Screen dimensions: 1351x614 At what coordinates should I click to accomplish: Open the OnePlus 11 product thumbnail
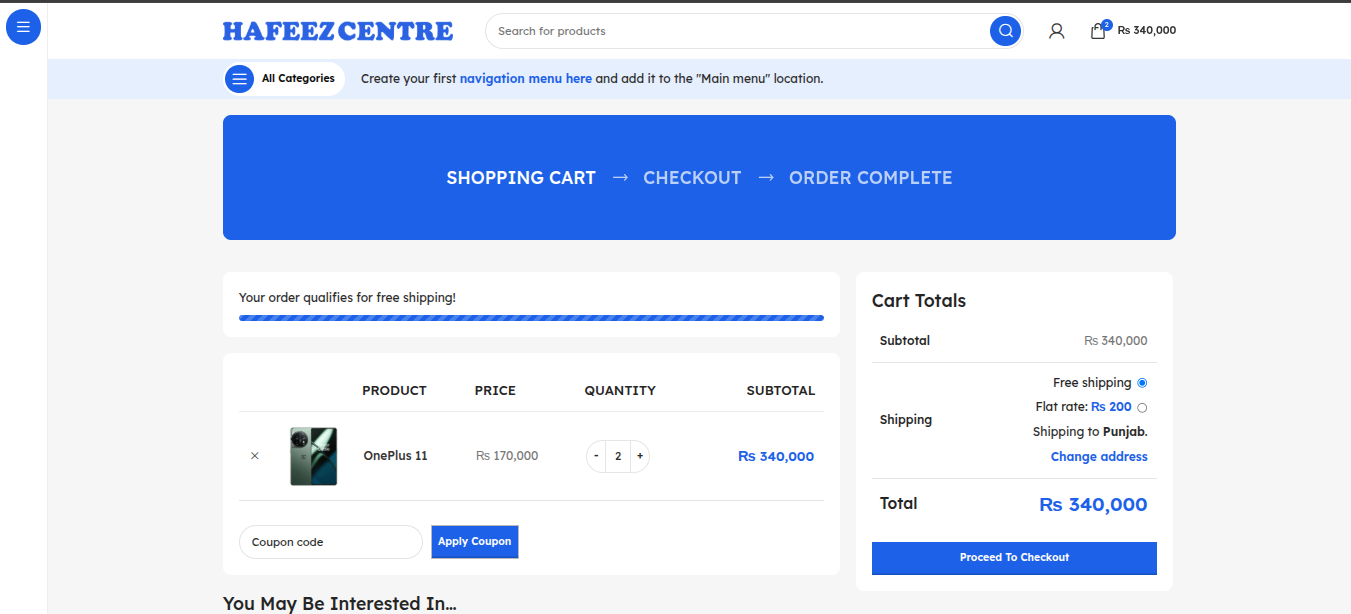(x=313, y=457)
